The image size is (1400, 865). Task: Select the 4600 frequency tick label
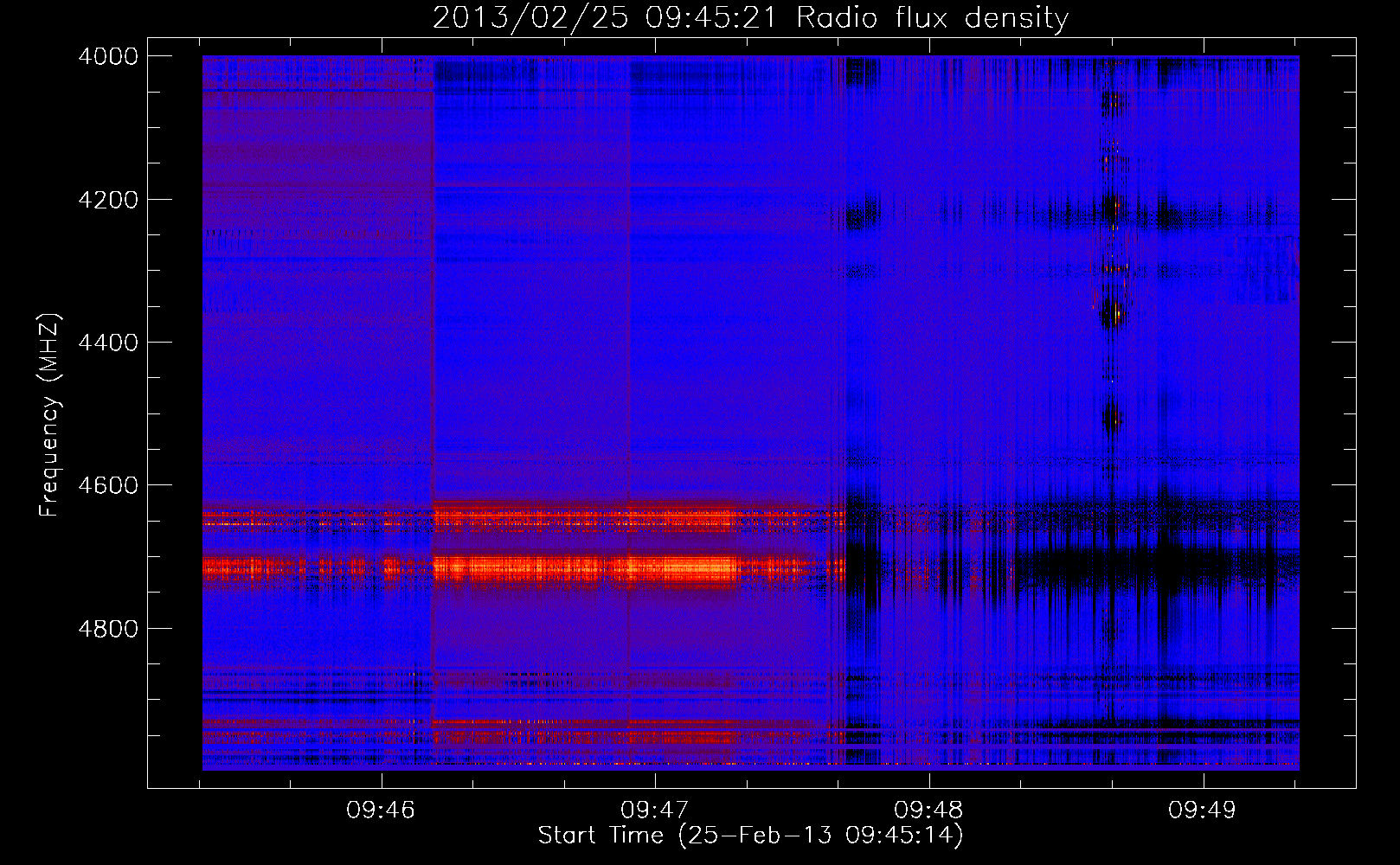(108, 485)
